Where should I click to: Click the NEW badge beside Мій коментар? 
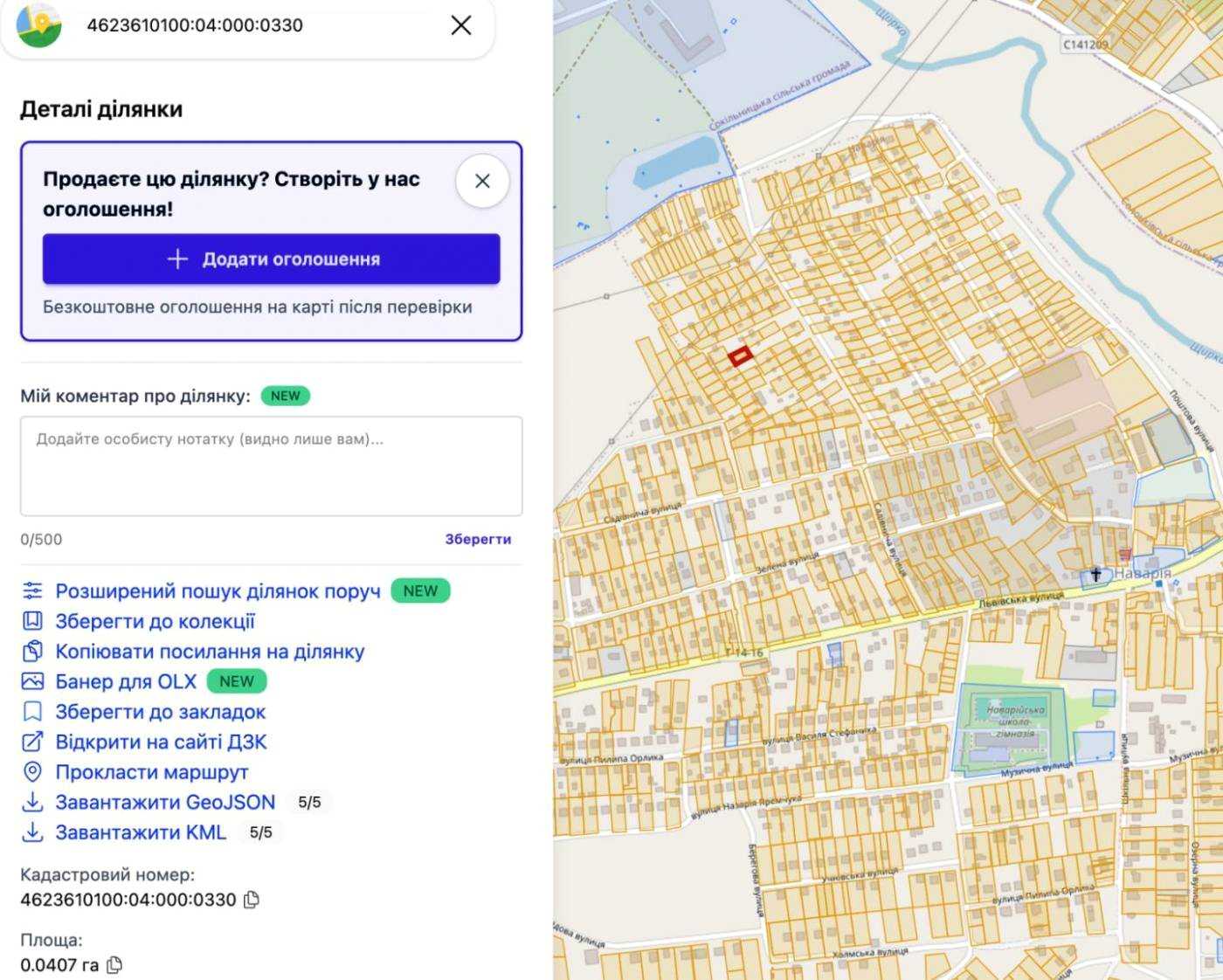pos(286,396)
